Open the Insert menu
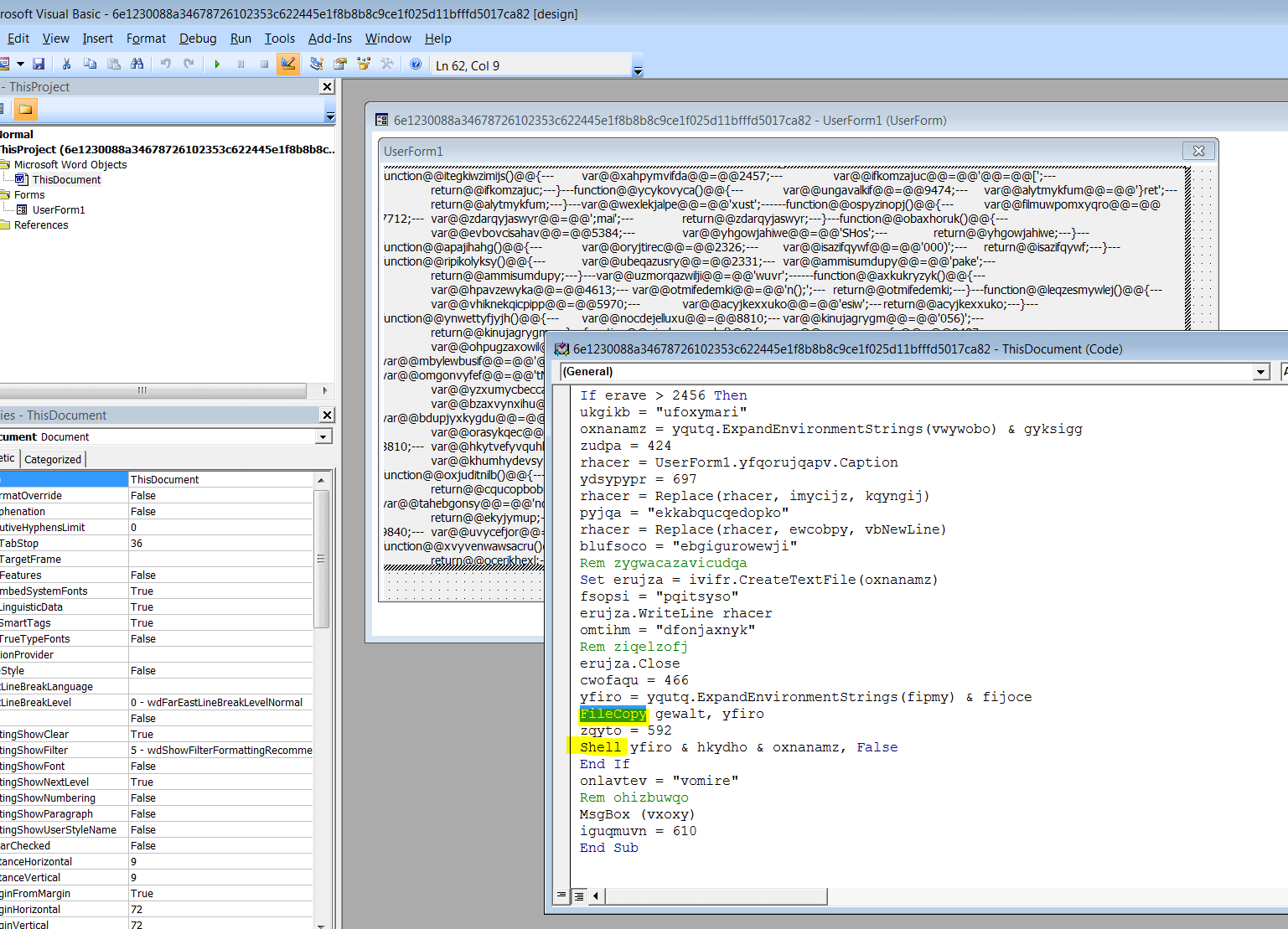The height and width of the screenshot is (929, 1288). pyautogui.click(x=97, y=38)
